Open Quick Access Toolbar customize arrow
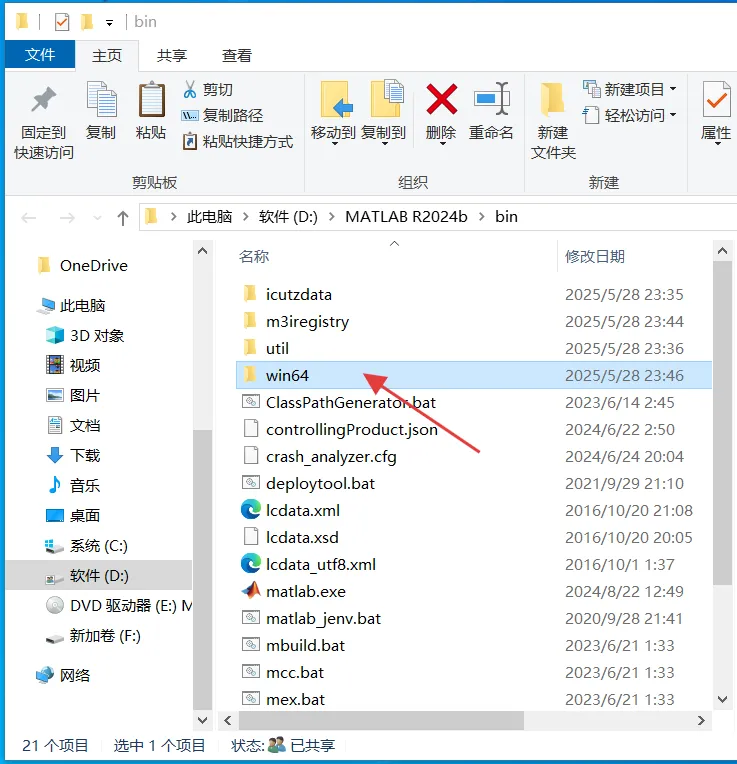The width and height of the screenshot is (737, 764). [x=110, y=23]
